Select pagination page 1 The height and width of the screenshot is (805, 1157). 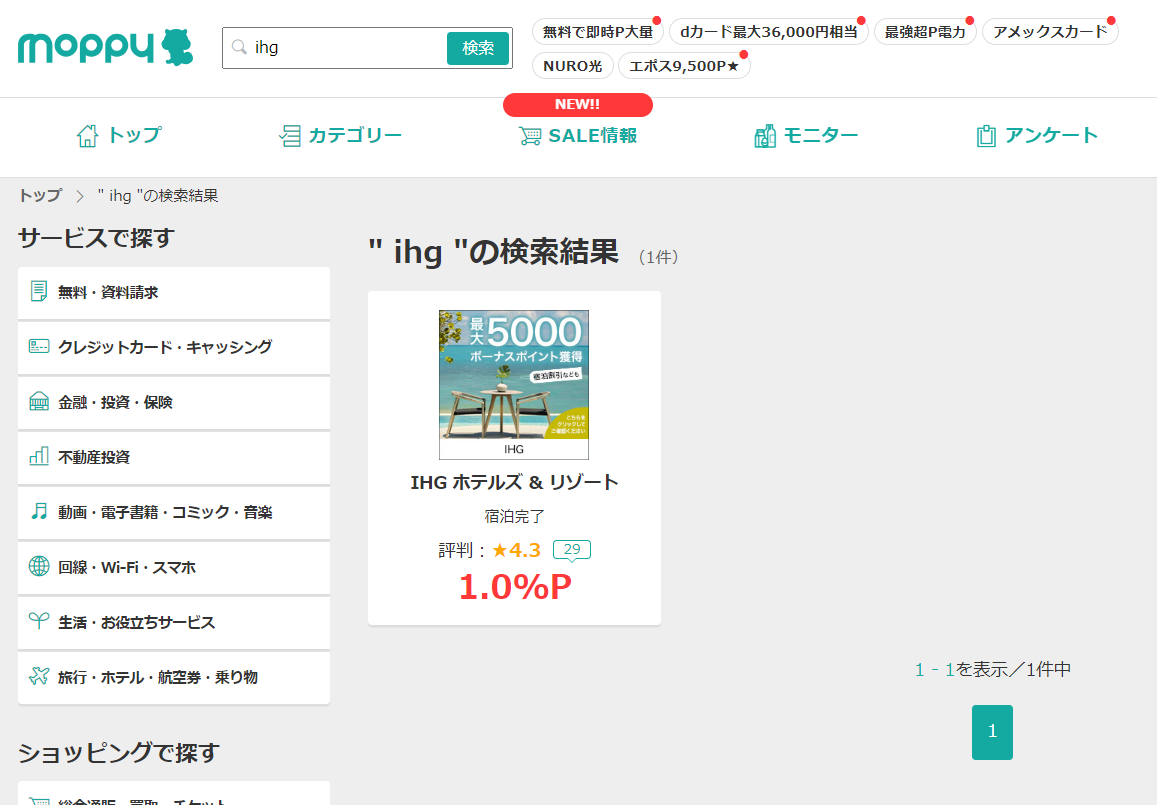click(x=992, y=732)
